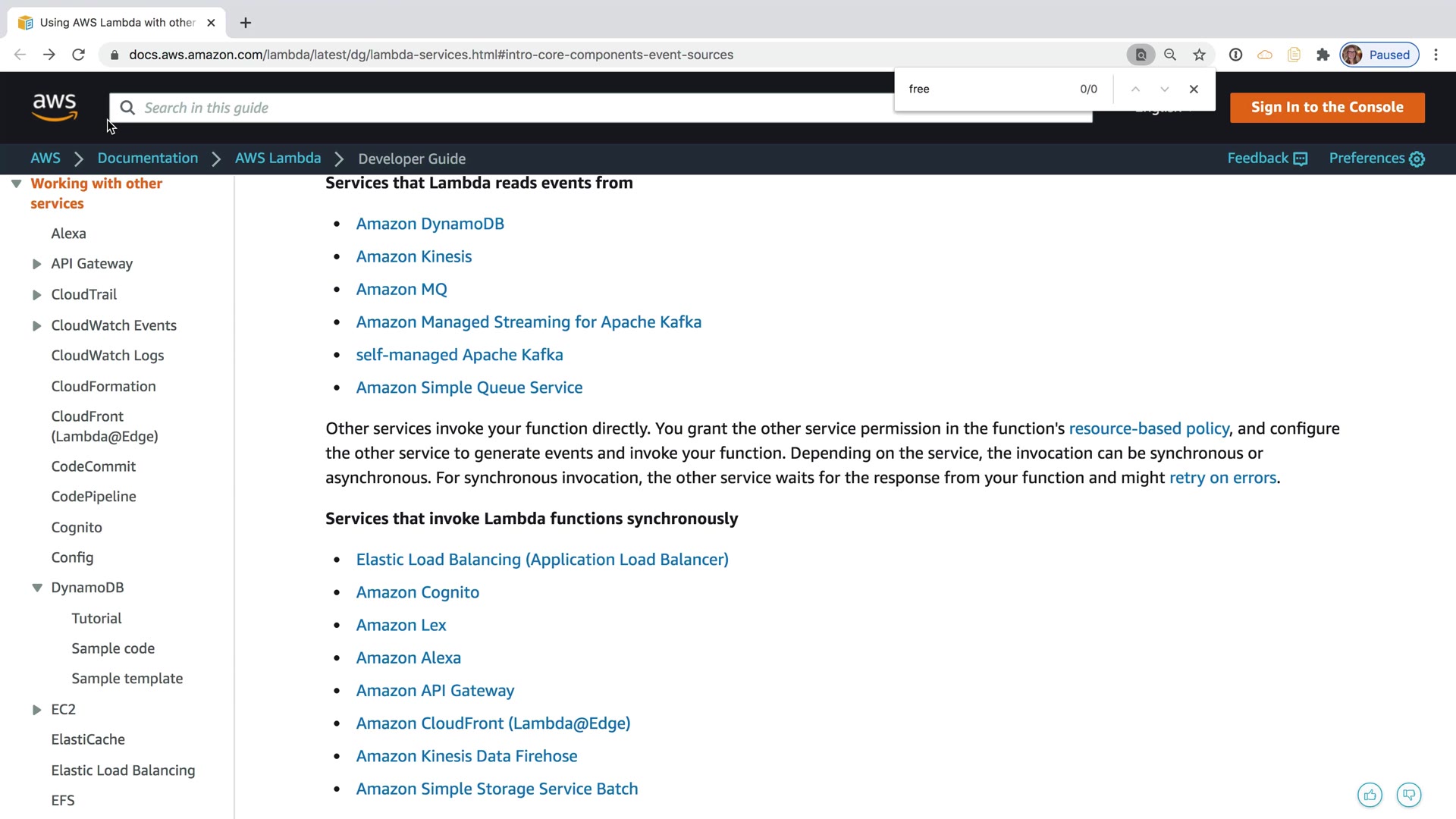Viewport: 1456px width, 819px height.
Task: Expand the API Gateway sidebar section
Action: coord(36,264)
